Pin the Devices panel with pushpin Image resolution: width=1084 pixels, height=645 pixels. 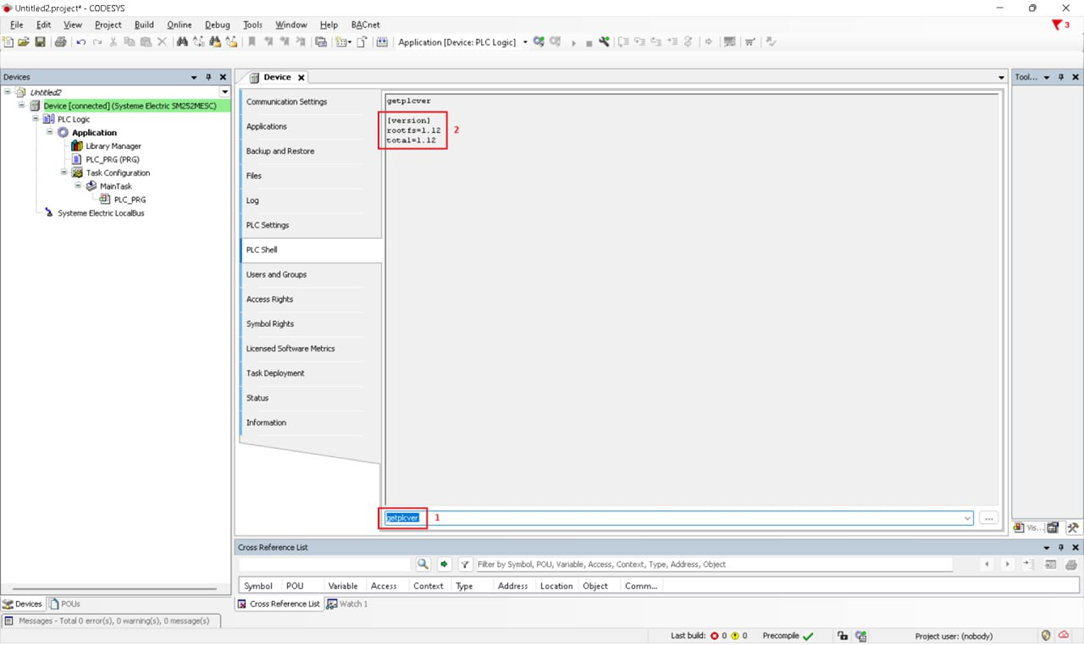click(x=209, y=77)
